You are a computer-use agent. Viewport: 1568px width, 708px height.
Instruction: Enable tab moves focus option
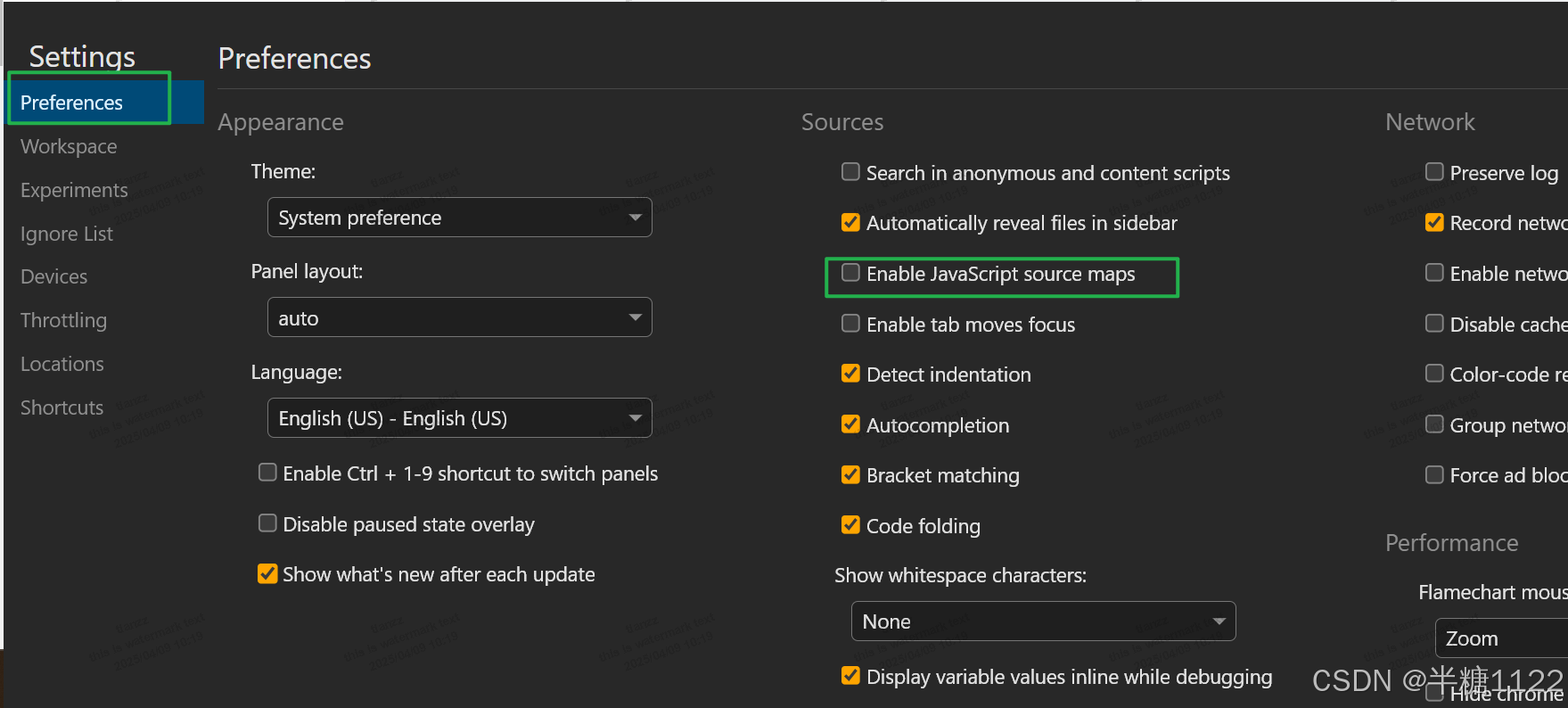(850, 324)
